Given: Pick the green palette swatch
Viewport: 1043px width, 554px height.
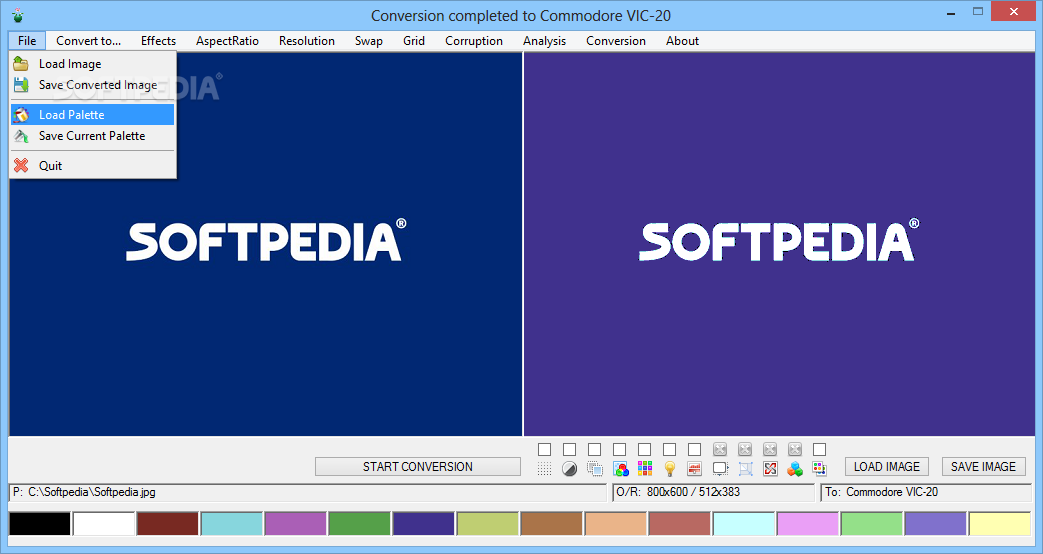Looking at the screenshot, I should coord(359,523).
